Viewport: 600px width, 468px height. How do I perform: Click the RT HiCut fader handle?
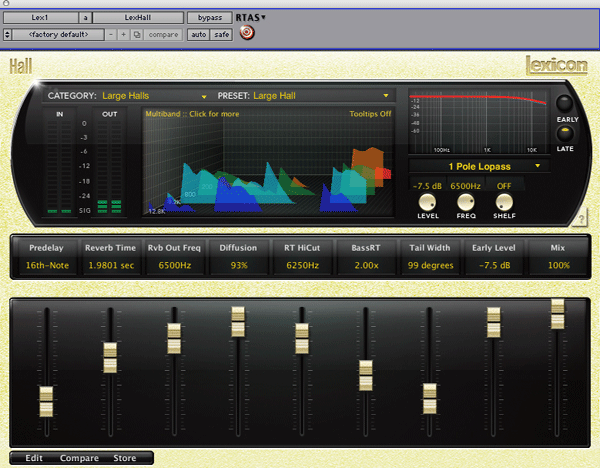click(x=302, y=339)
